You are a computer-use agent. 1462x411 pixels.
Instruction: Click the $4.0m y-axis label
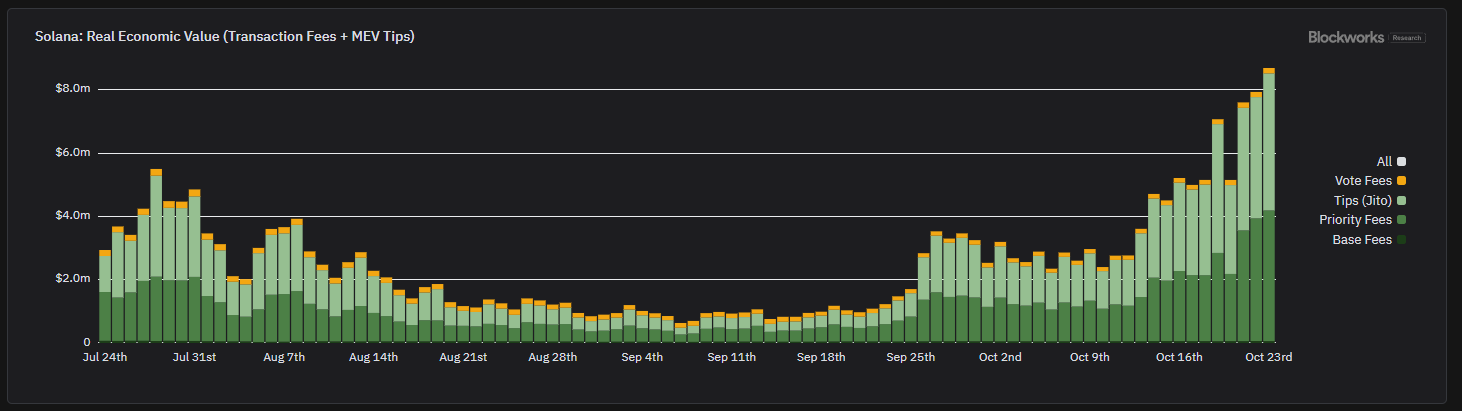click(73, 216)
